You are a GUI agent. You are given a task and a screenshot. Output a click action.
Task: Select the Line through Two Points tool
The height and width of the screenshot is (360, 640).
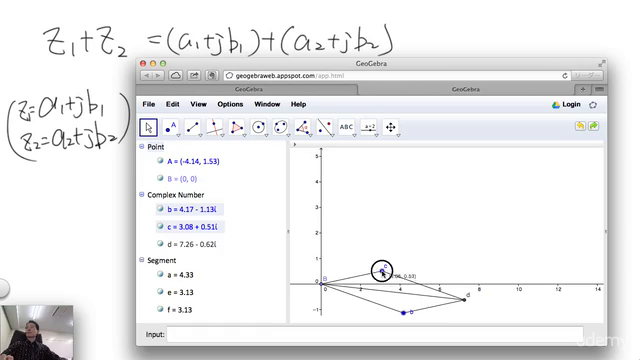[x=193, y=127]
